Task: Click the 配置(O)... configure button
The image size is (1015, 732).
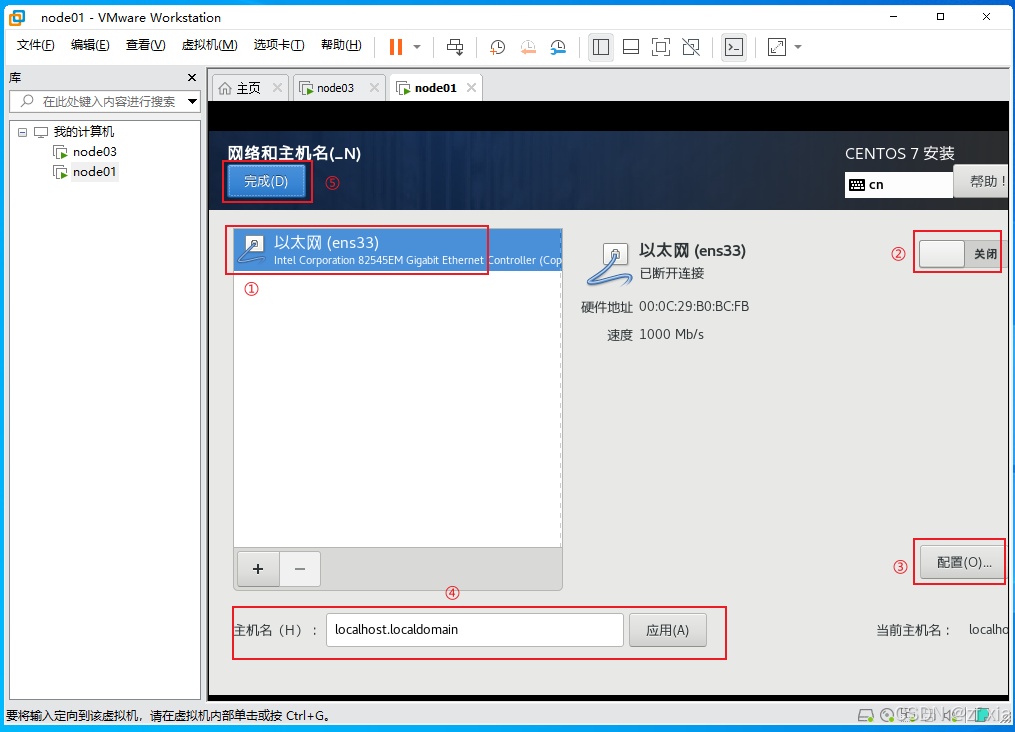Action: [x=963, y=562]
